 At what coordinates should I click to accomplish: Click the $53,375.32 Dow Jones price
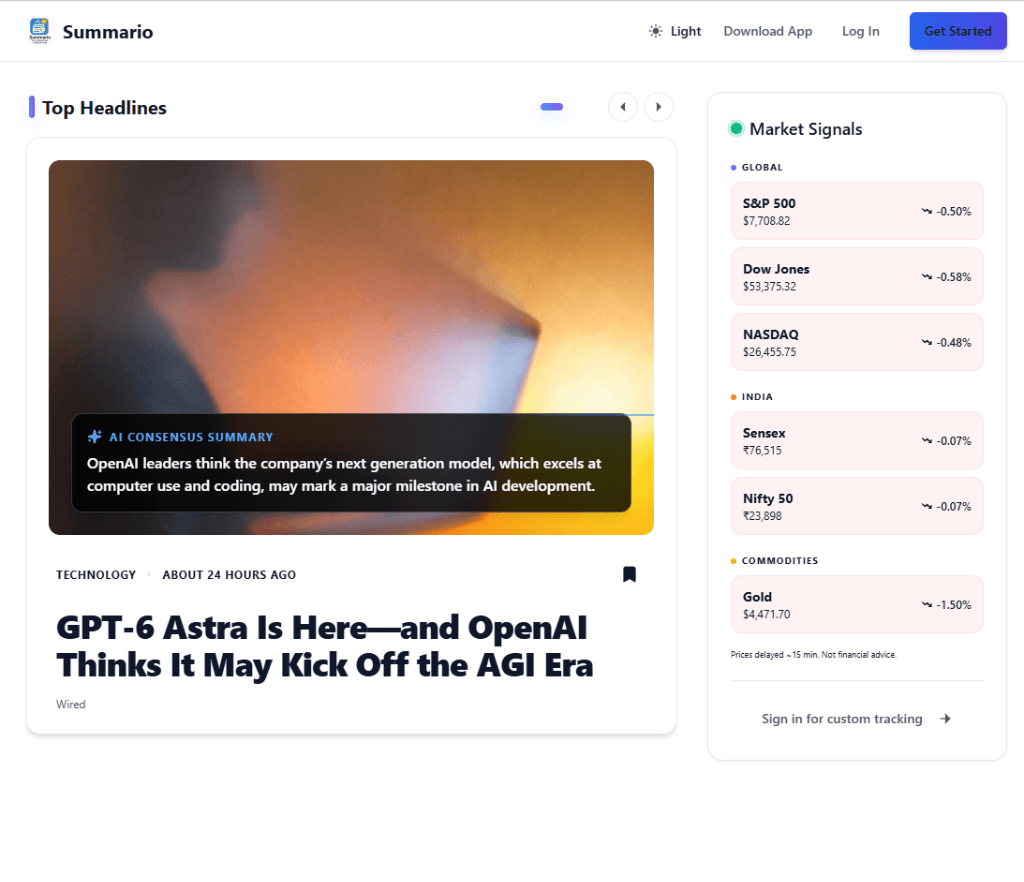click(769, 287)
